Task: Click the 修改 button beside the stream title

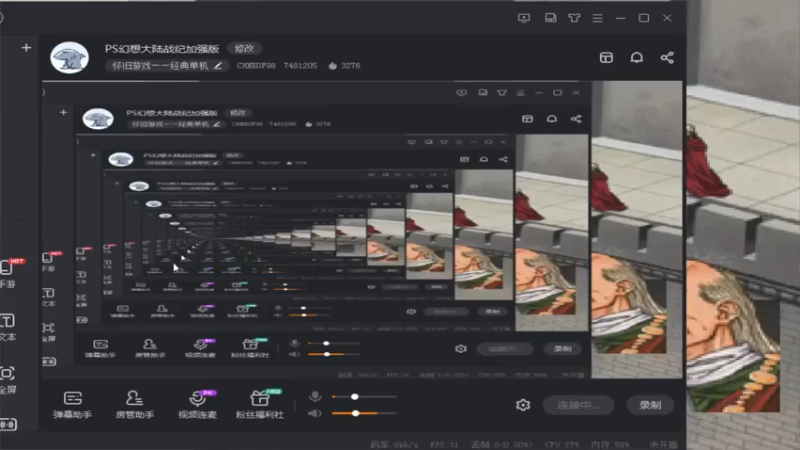Action: pos(244,48)
